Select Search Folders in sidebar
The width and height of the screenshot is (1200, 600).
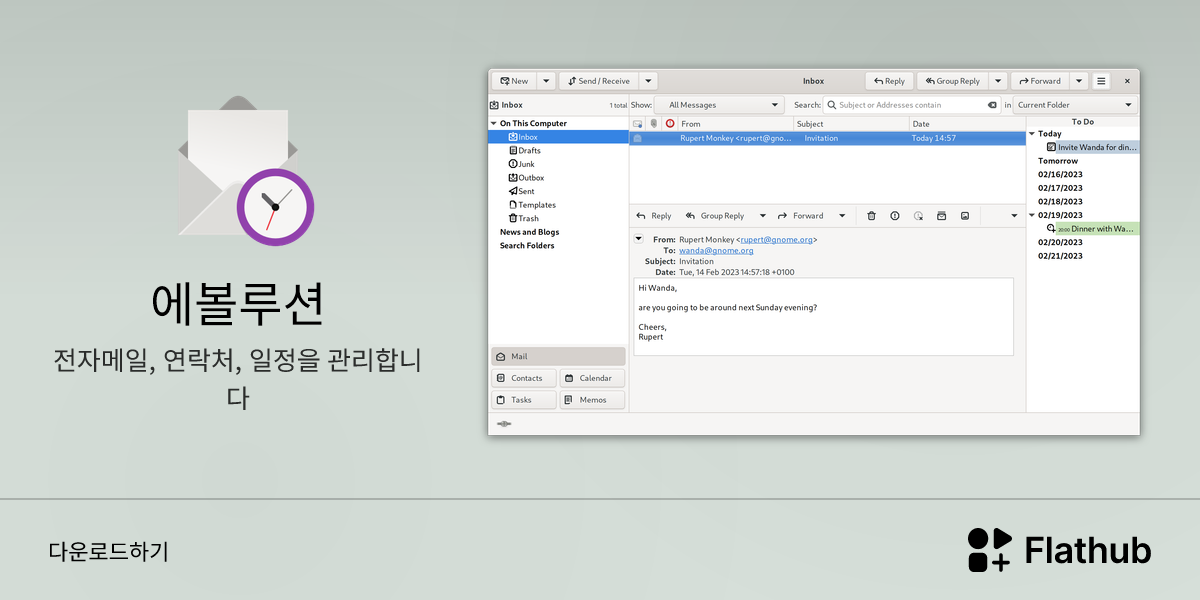pyautogui.click(x=527, y=246)
